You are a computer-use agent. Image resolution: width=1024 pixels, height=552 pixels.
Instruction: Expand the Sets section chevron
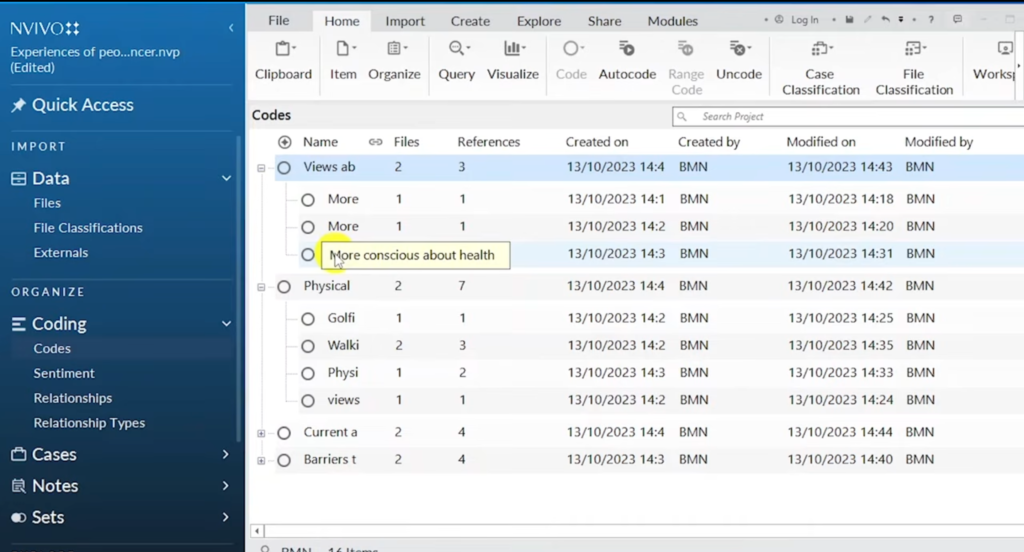[225, 517]
